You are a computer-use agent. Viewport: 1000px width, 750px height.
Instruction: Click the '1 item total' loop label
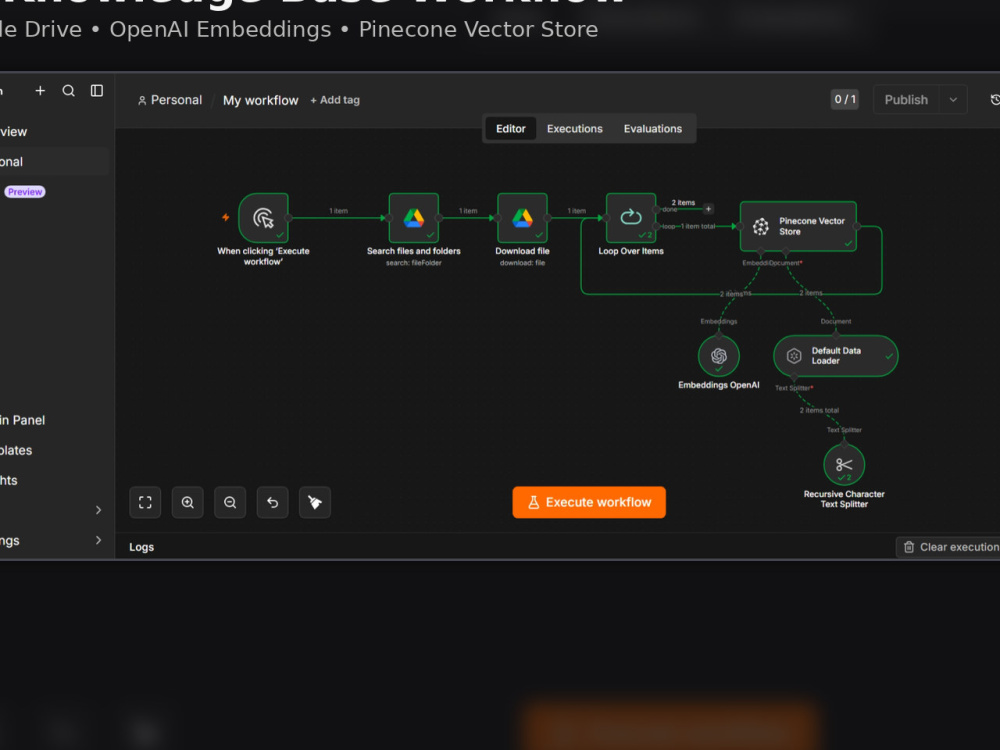click(x=698, y=226)
